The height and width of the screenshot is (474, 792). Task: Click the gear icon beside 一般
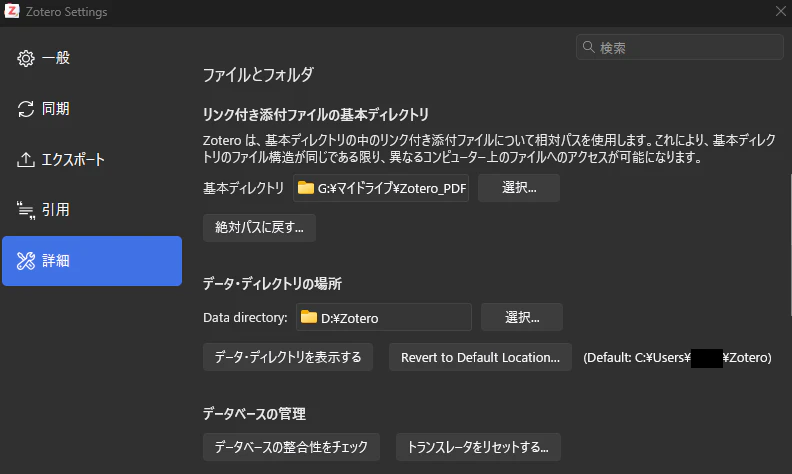pos(26,58)
